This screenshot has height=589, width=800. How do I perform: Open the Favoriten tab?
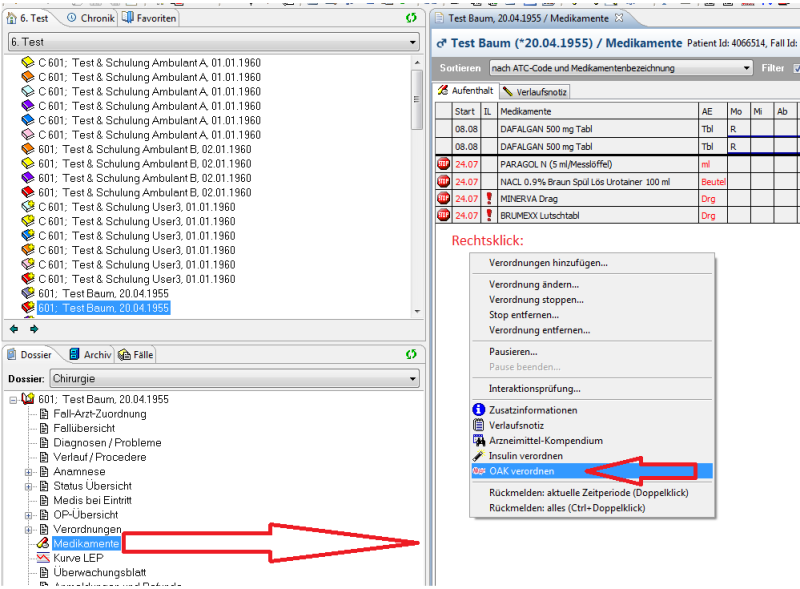(149, 18)
